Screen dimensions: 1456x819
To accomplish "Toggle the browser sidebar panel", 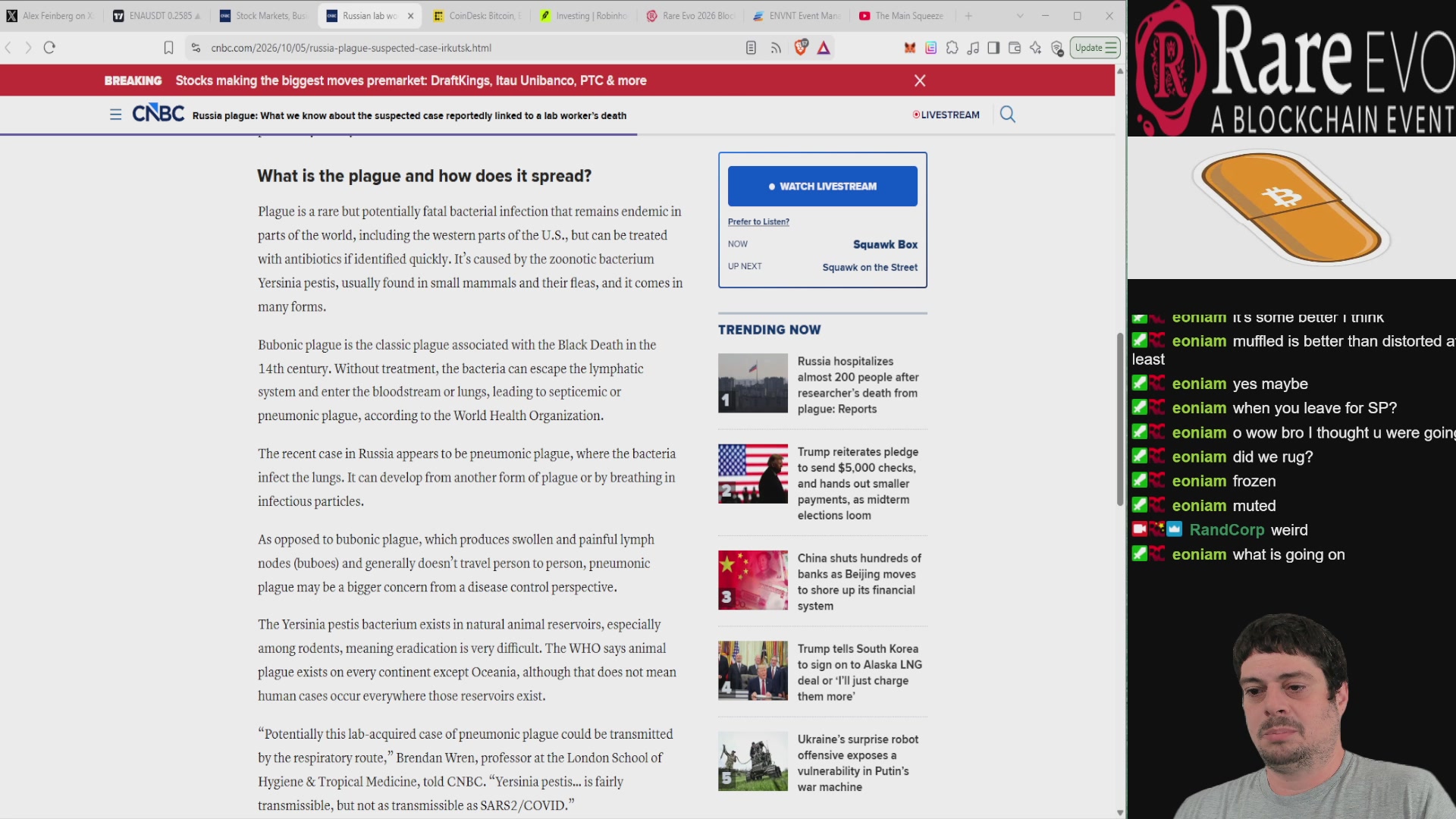I will tap(993, 48).
